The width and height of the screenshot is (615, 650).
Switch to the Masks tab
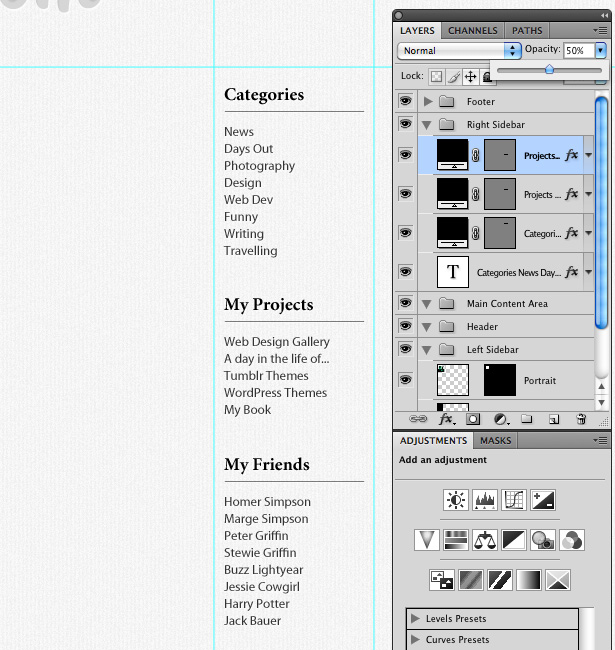[x=496, y=441]
